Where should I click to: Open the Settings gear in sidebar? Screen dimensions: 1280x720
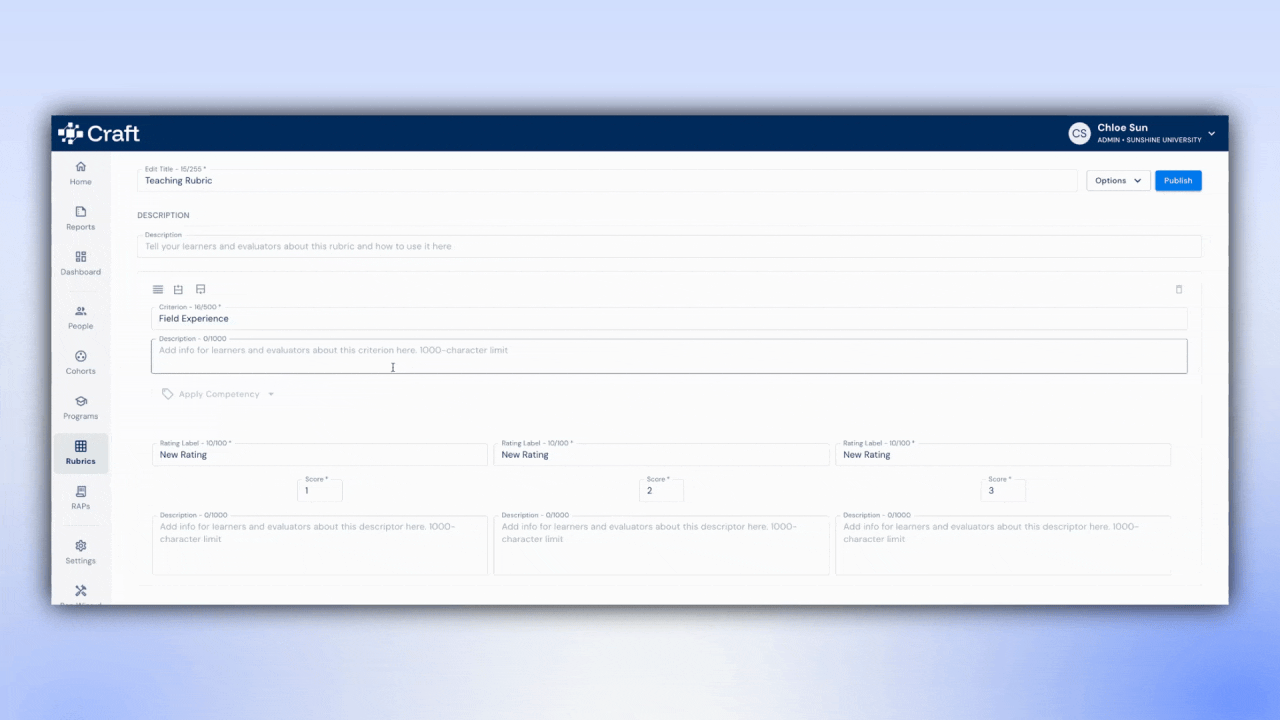pyautogui.click(x=80, y=552)
